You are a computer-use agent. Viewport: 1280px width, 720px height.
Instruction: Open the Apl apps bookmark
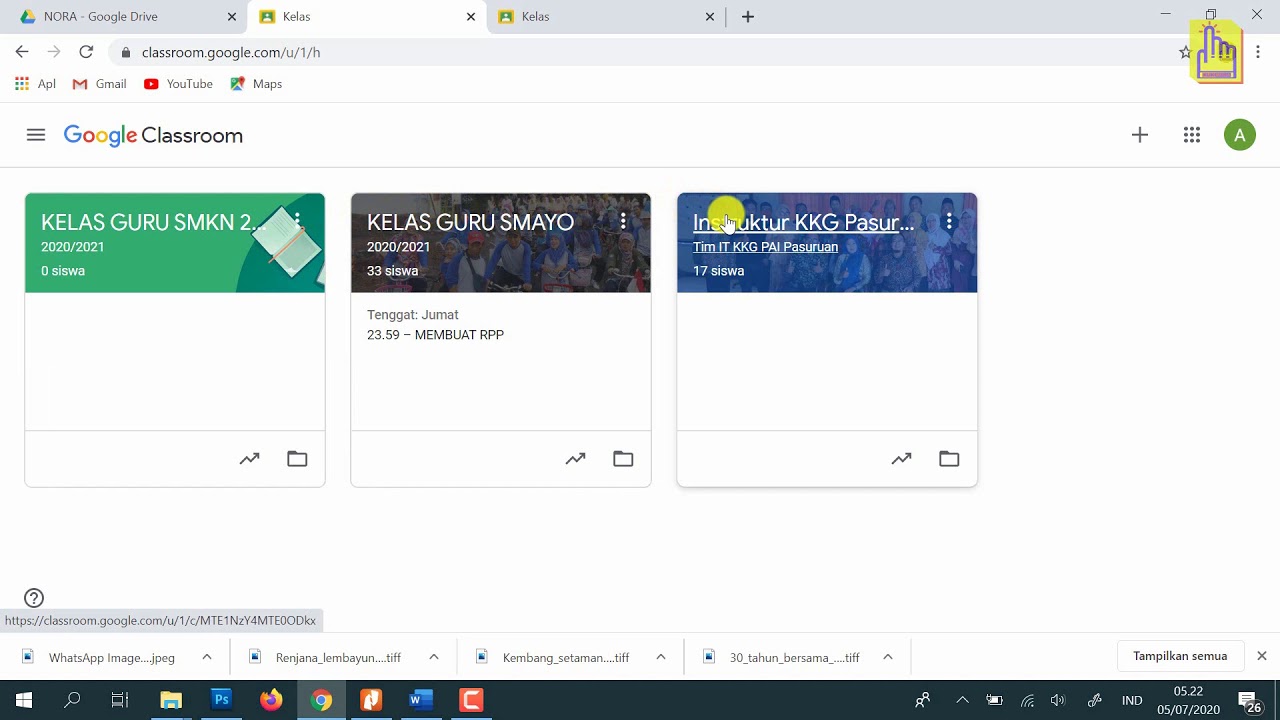[35, 84]
